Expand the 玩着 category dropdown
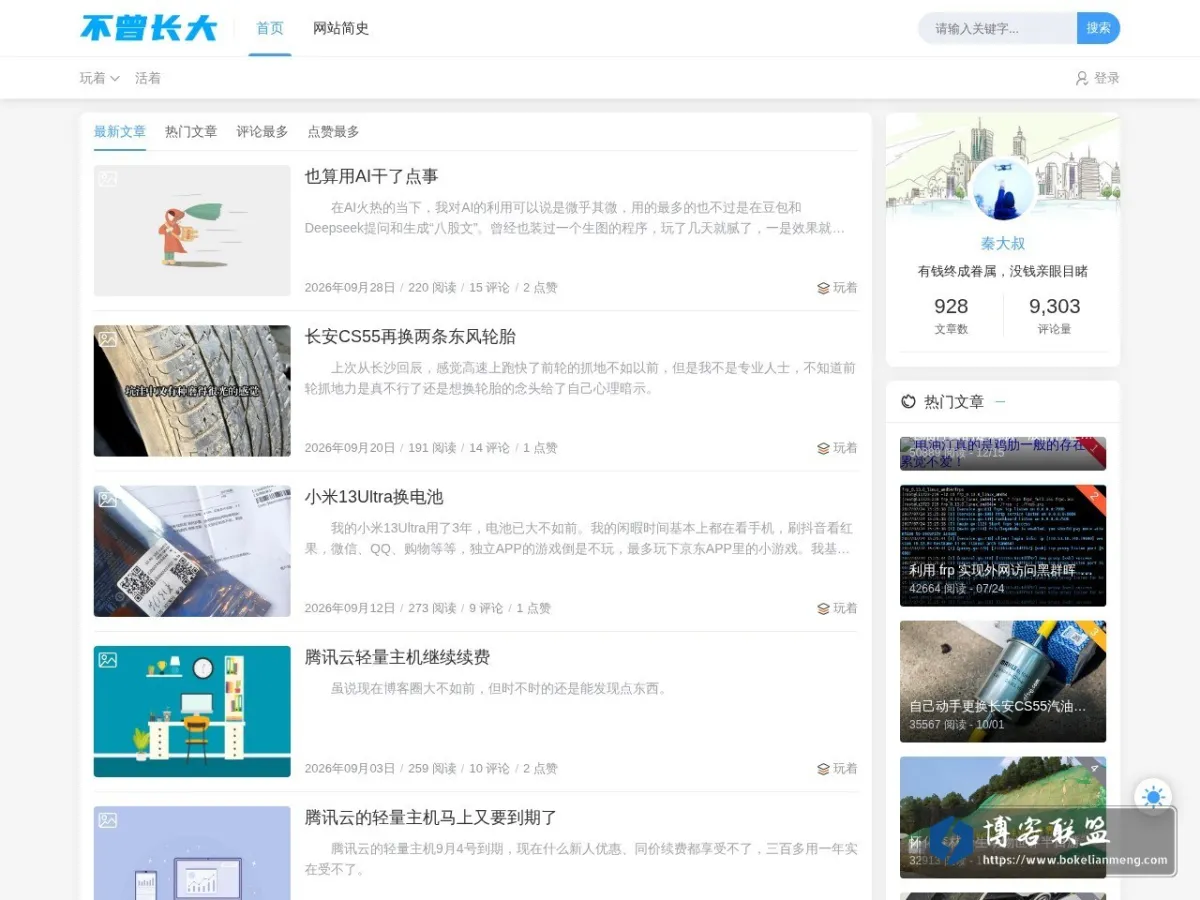Image resolution: width=1200 pixels, height=900 pixels. [x=100, y=78]
